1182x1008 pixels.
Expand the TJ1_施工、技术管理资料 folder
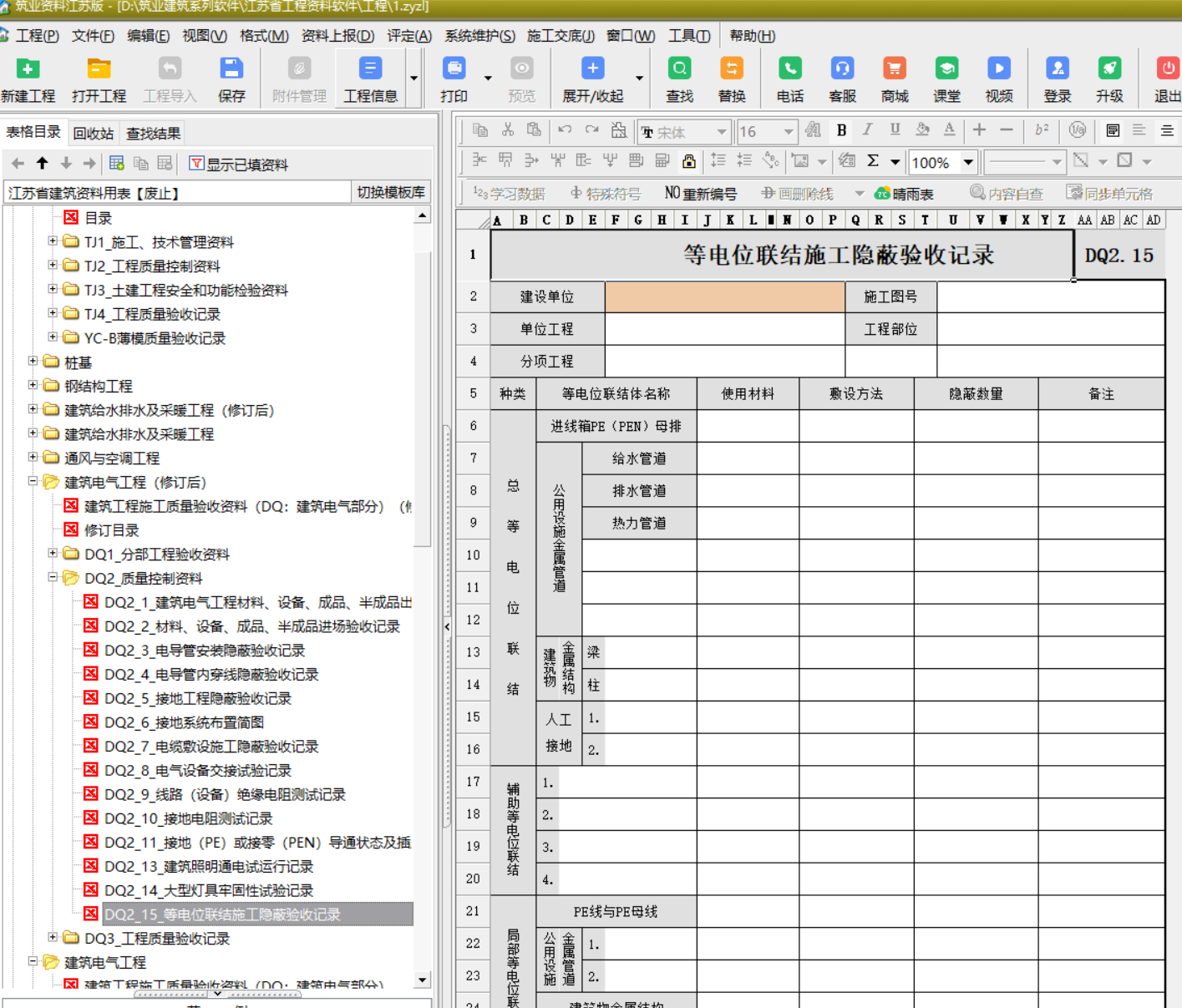(52, 241)
